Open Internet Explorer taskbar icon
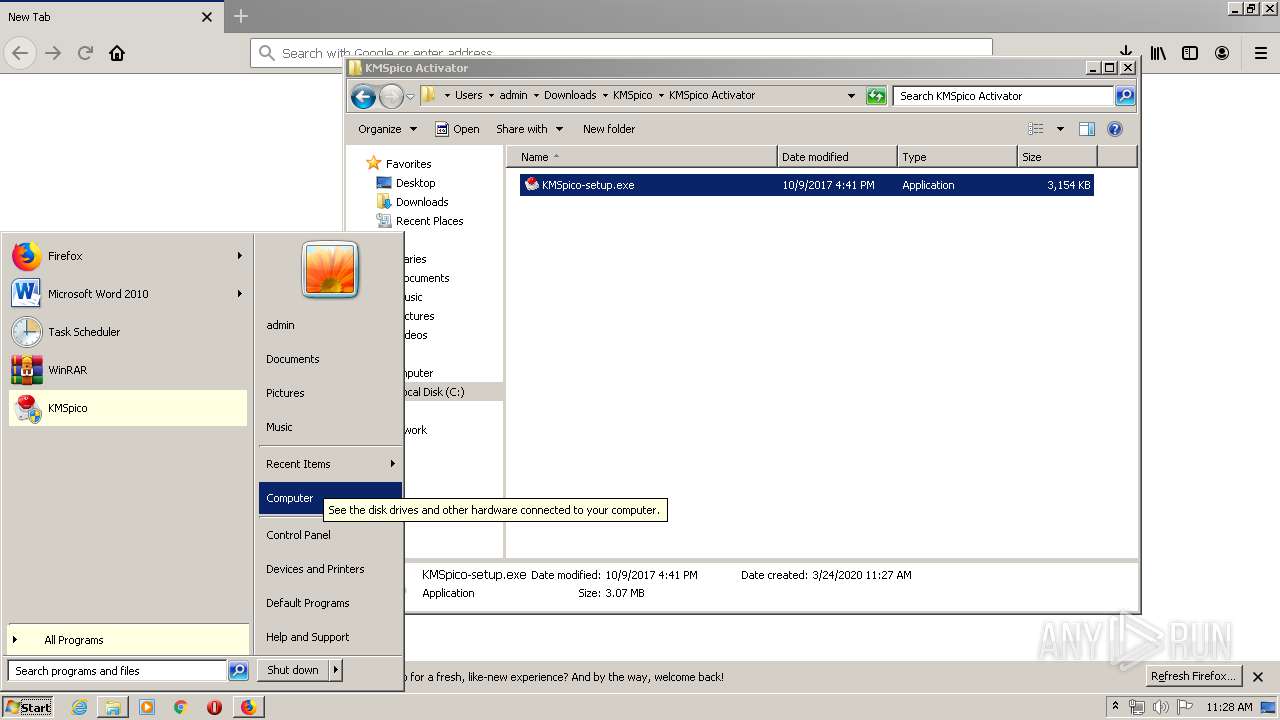 pyautogui.click(x=80, y=707)
